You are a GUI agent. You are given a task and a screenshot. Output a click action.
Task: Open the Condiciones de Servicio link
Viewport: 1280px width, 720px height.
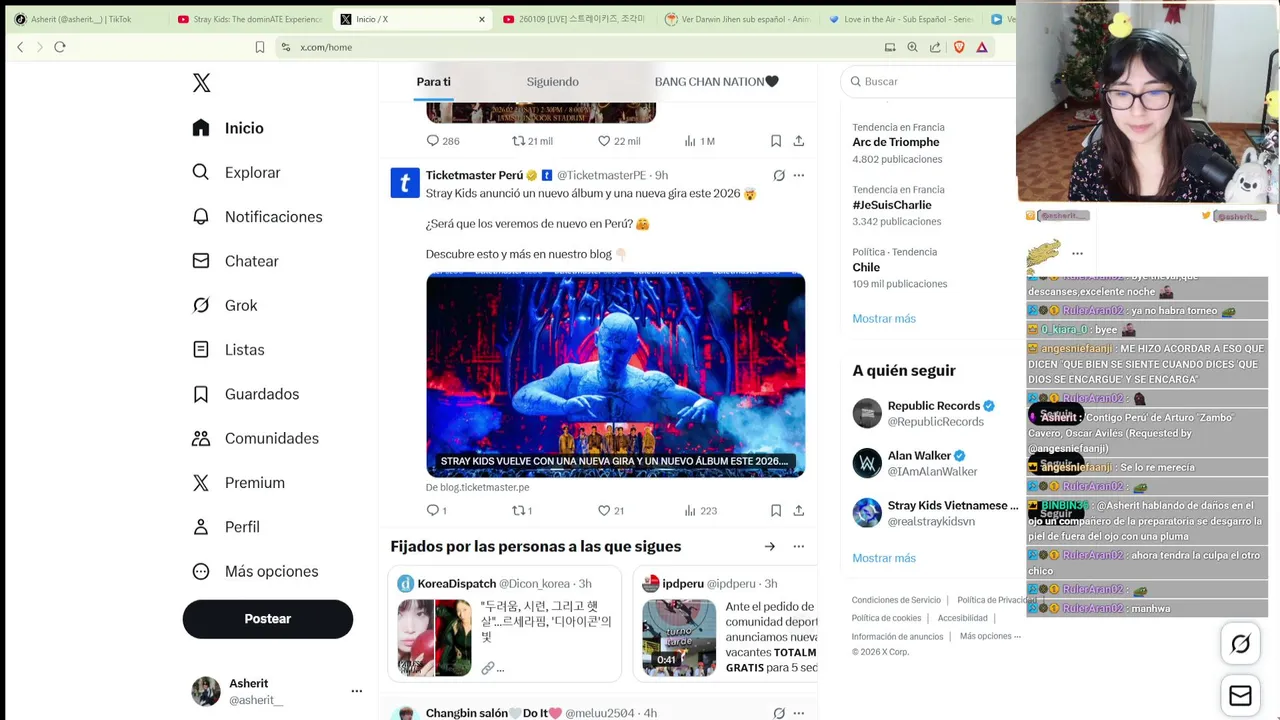tap(896, 600)
